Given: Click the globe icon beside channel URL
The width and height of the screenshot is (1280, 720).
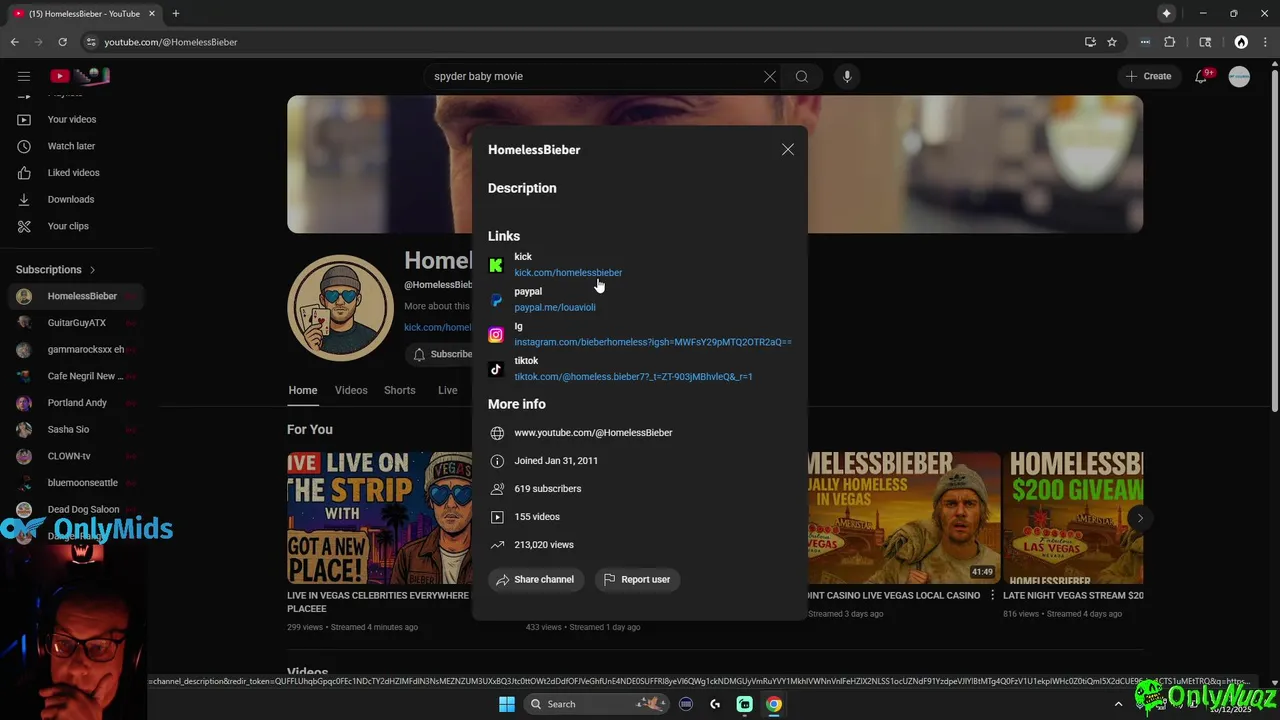Looking at the screenshot, I should click(x=497, y=433).
